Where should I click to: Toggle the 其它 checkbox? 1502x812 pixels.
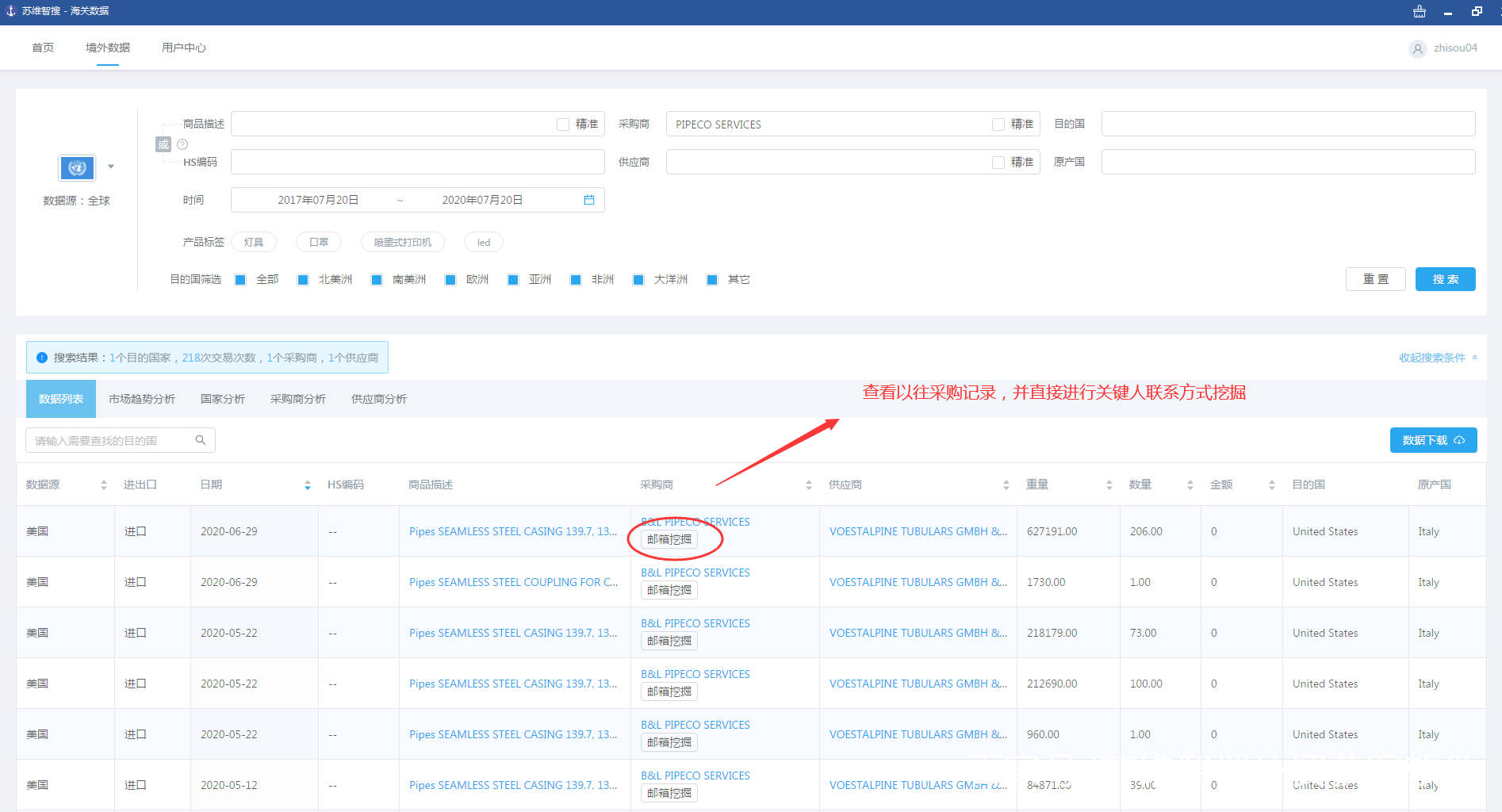(x=712, y=280)
